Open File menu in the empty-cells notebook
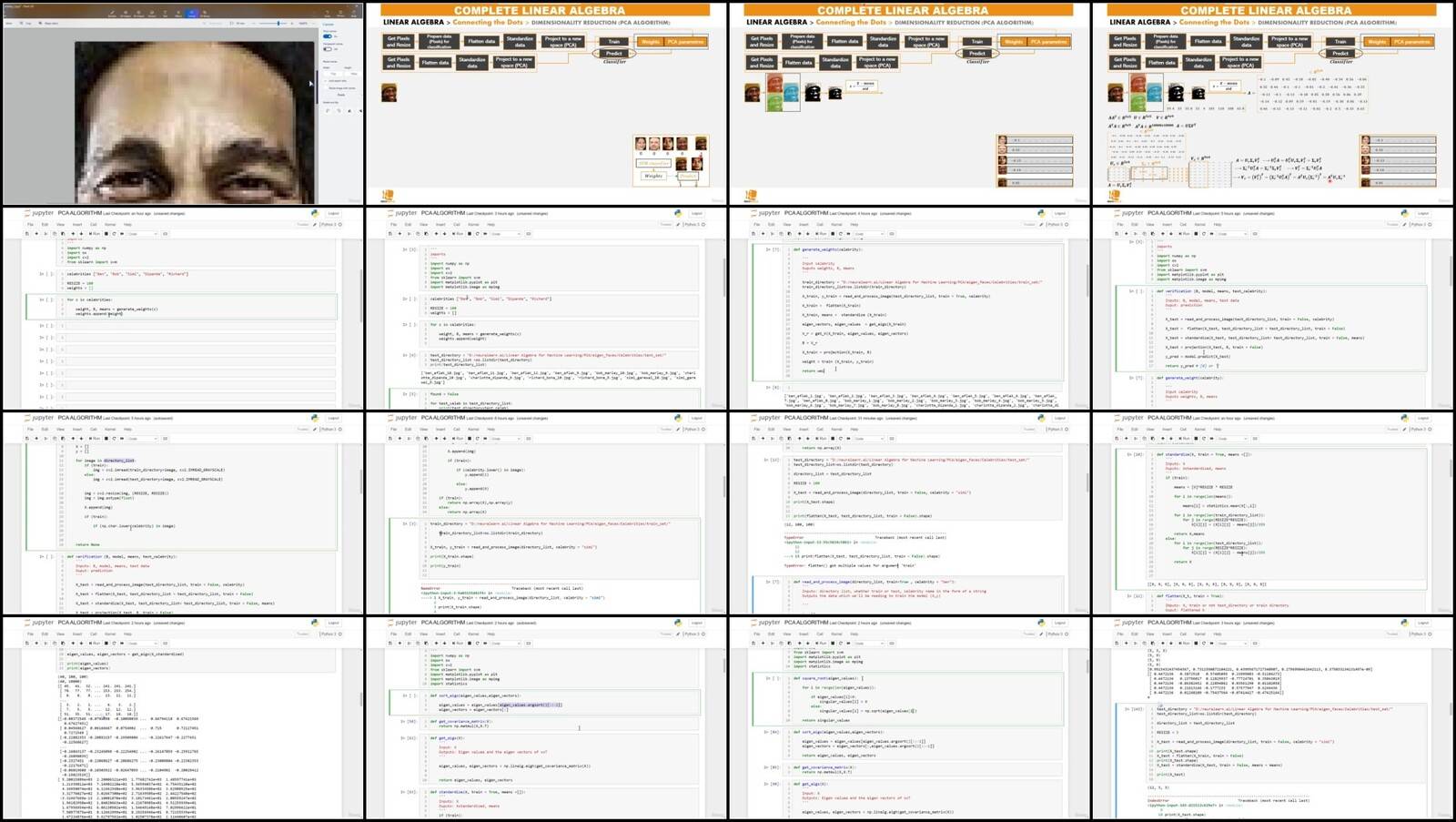 pyautogui.click(x=30, y=224)
